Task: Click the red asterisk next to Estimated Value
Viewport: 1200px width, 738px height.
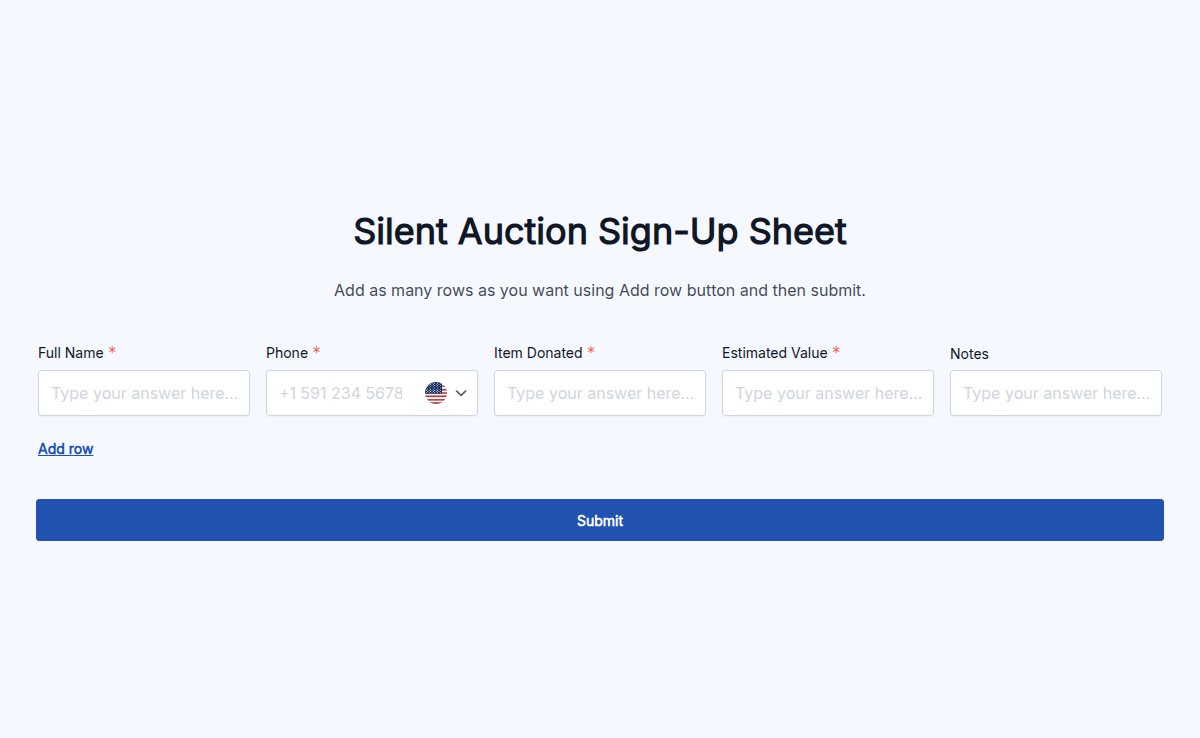Action: (x=836, y=352)
